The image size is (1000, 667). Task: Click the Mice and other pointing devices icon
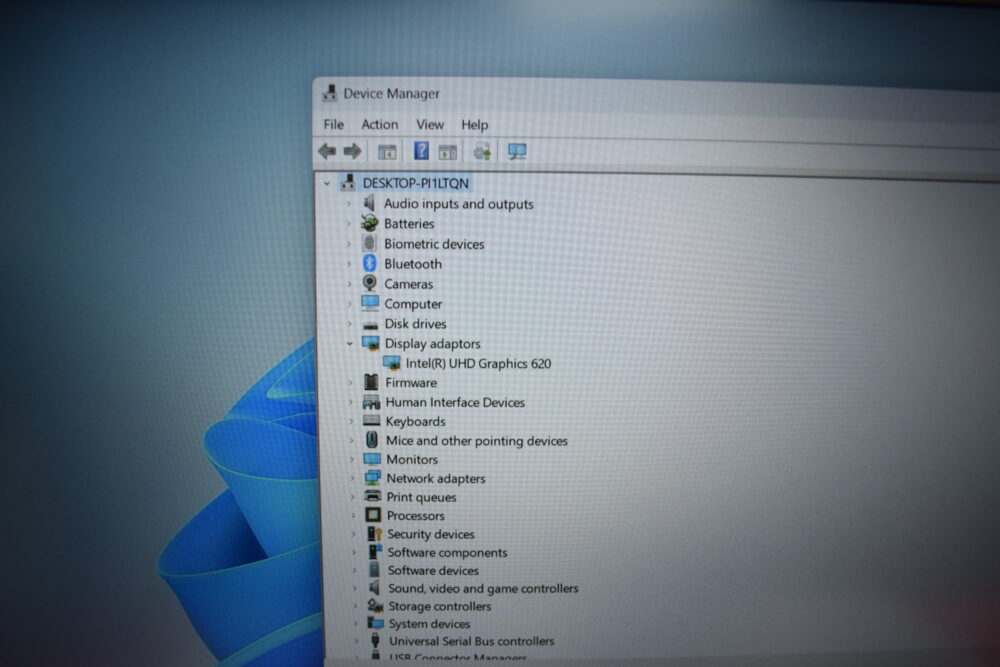pyautogui.click(x=372, y=439)
